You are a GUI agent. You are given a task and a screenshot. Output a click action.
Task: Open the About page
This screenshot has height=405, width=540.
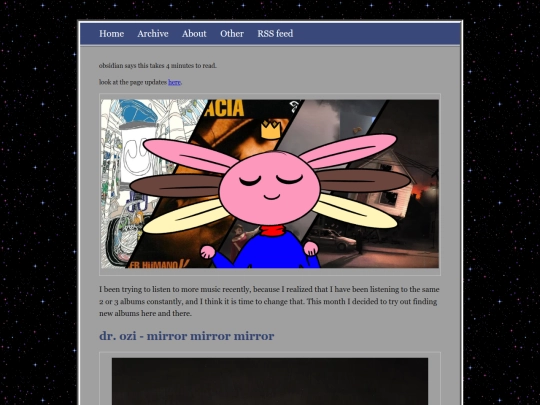coord(194,34)
